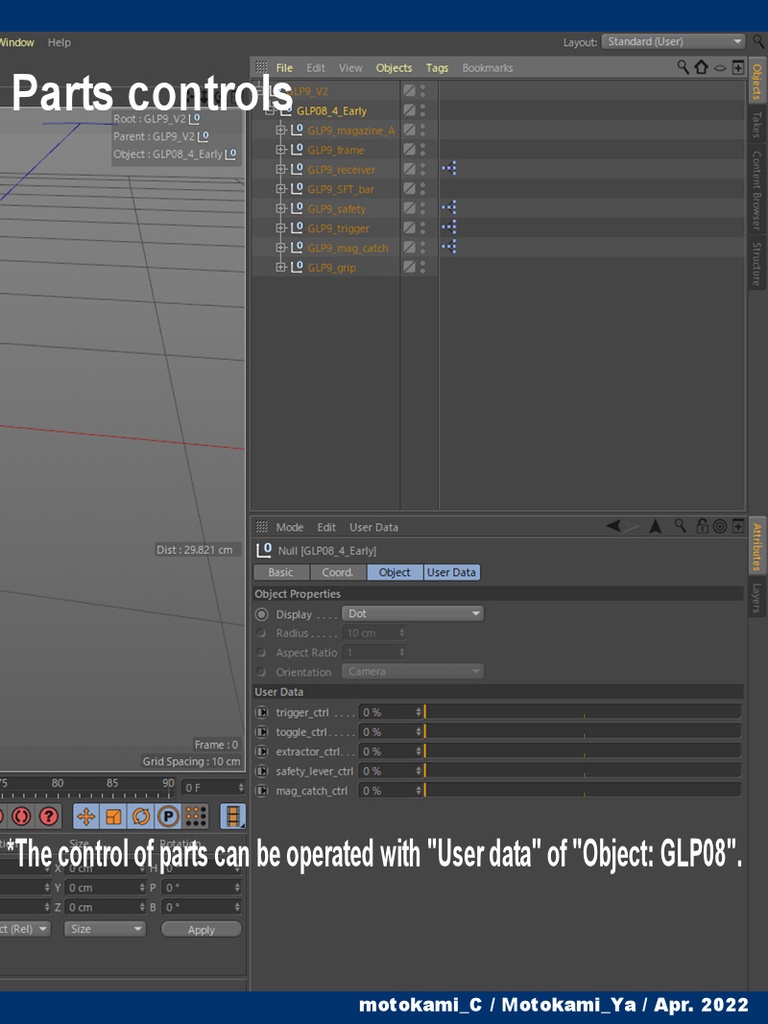Click the Object Manager new panel plus icon
The height and width of the screenshot is (1024, 768).
tap(738, 67)
